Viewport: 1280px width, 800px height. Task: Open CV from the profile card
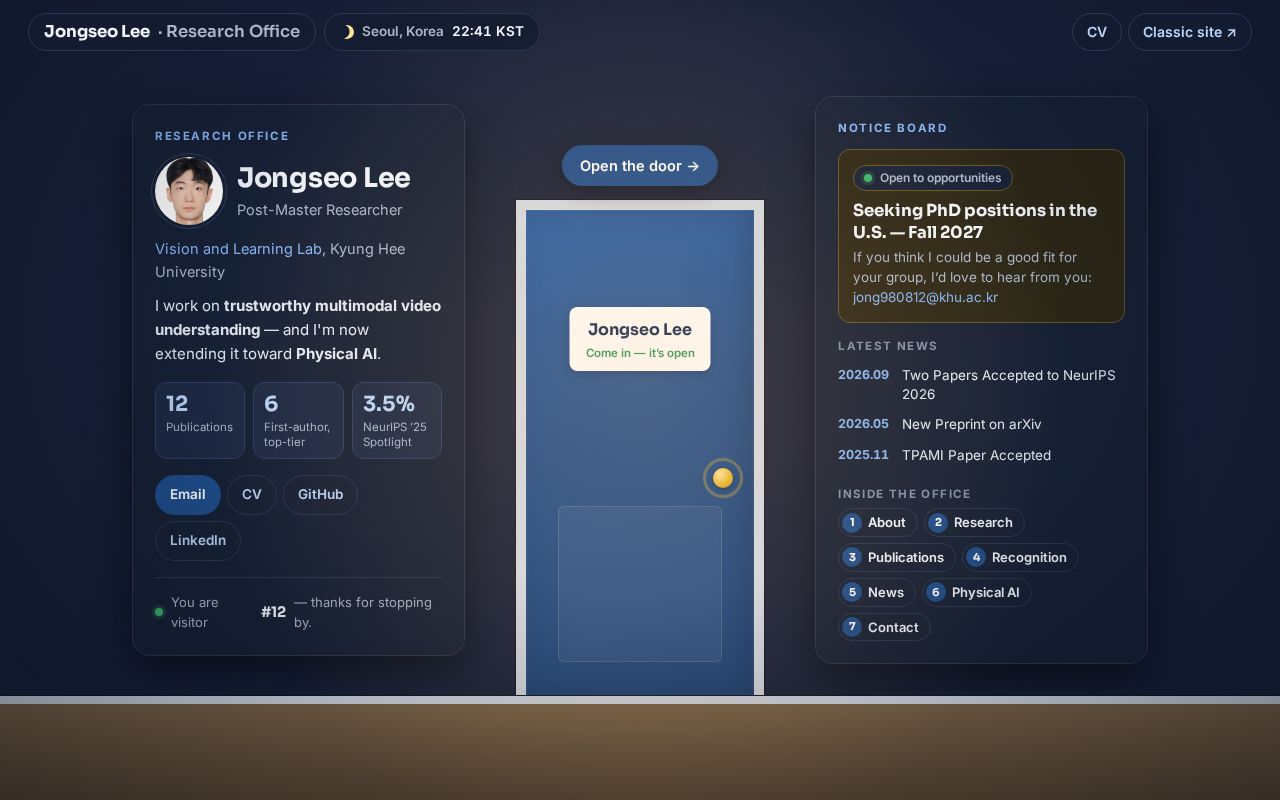click(x=252, y=495)
